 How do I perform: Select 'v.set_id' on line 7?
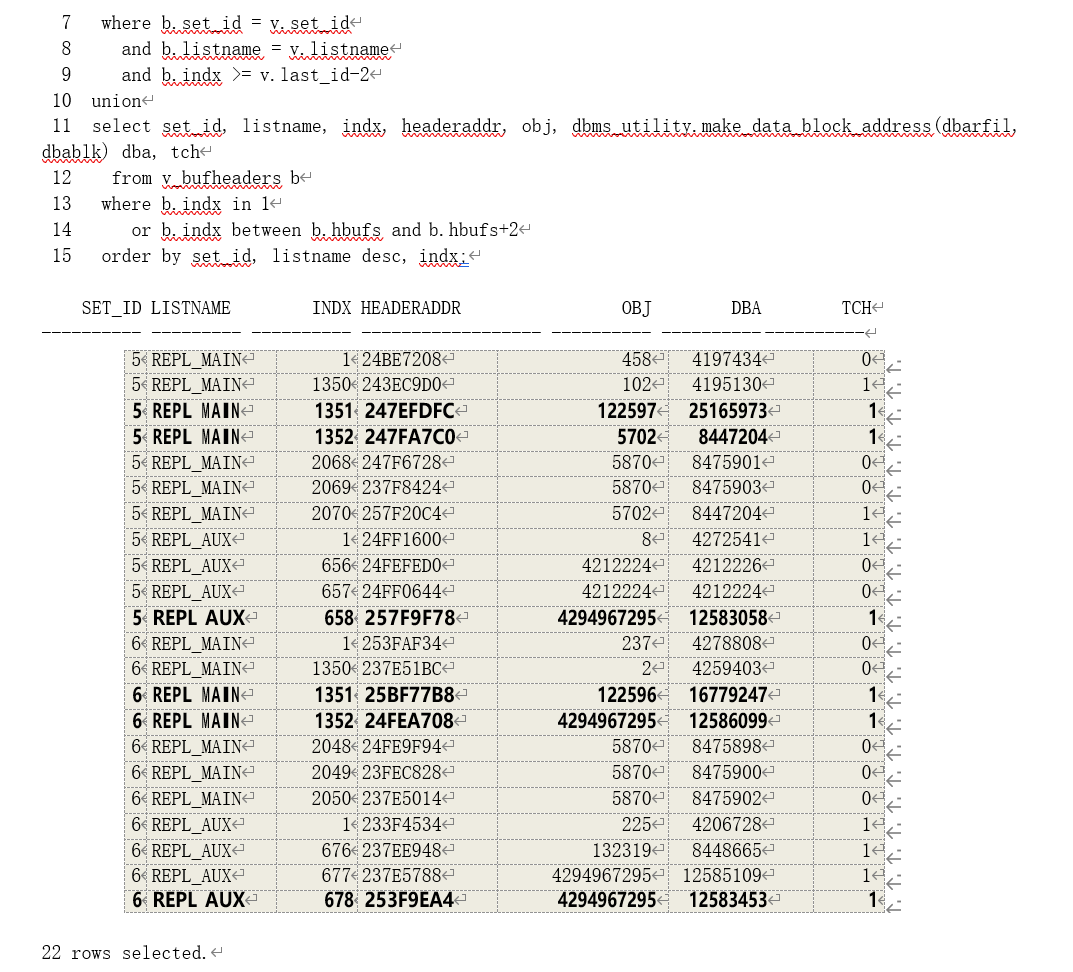pyautogui.click(x=310, y=24)
